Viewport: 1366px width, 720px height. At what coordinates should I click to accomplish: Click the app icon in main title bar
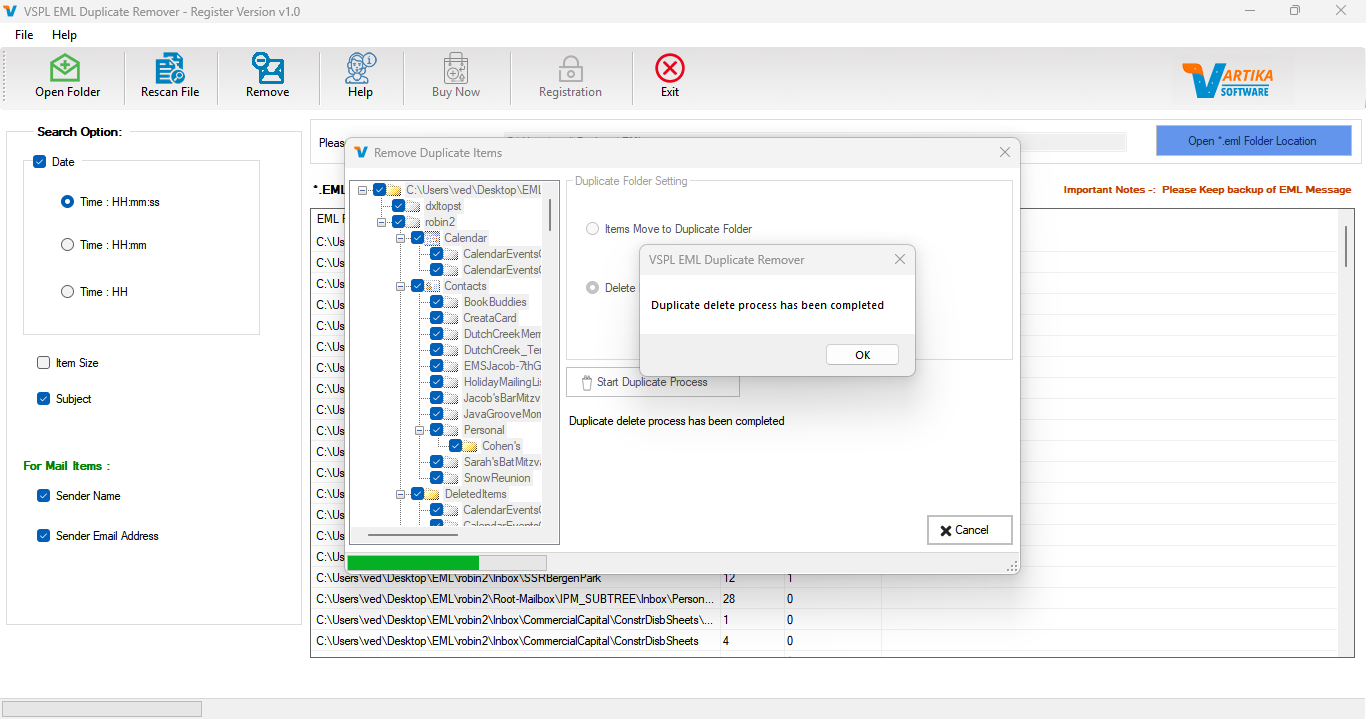(10, 11)
